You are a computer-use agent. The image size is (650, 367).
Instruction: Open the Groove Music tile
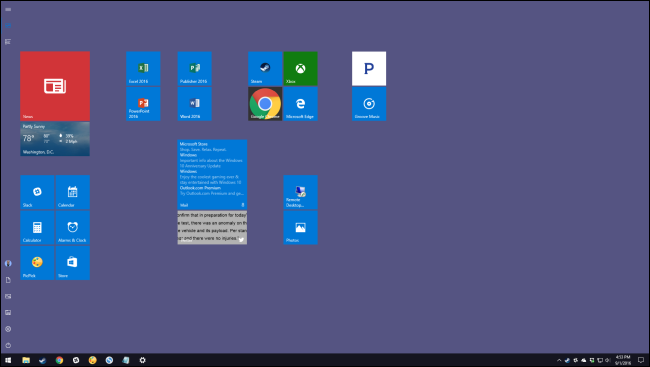click(x=369, y=104)
